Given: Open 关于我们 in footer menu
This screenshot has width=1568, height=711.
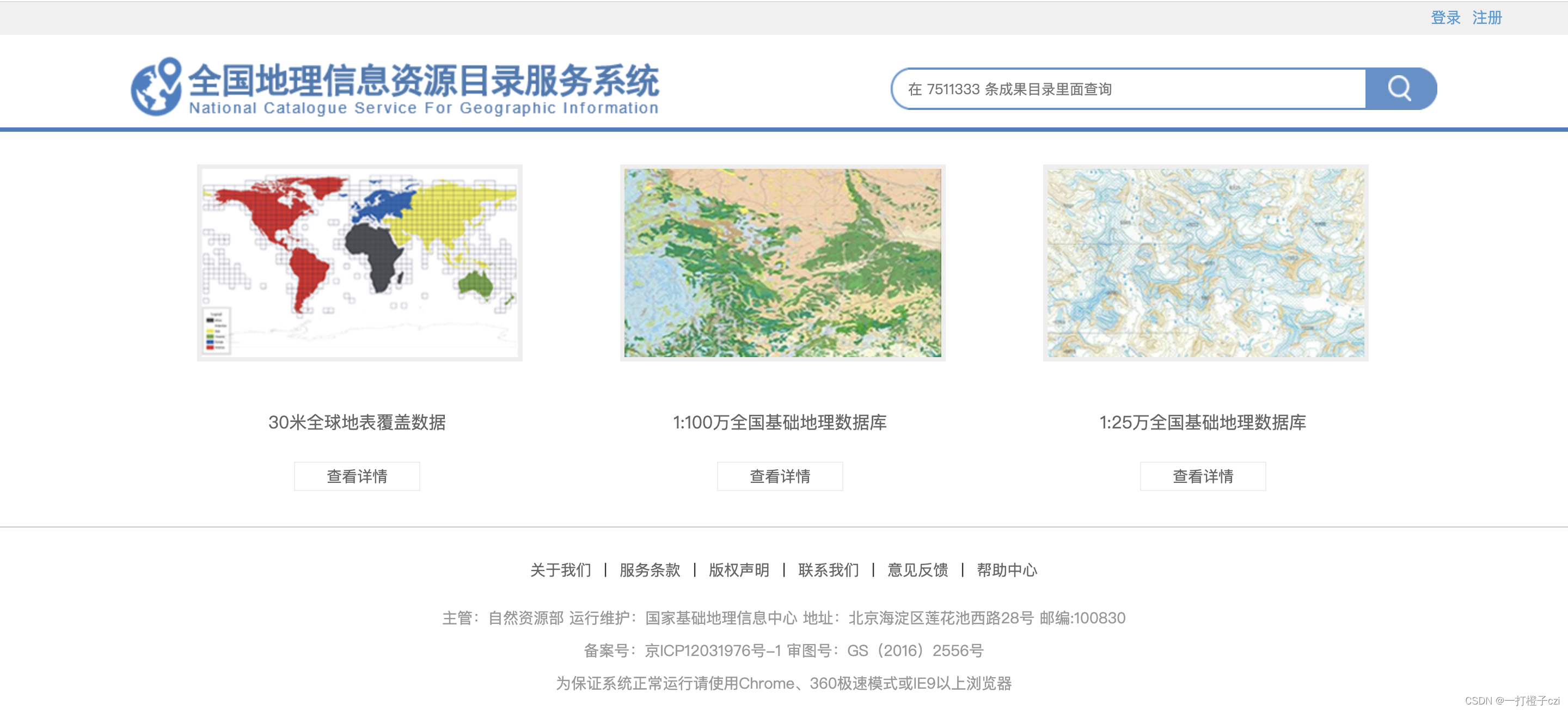Looking at the screenshot, I should (560, 570).
